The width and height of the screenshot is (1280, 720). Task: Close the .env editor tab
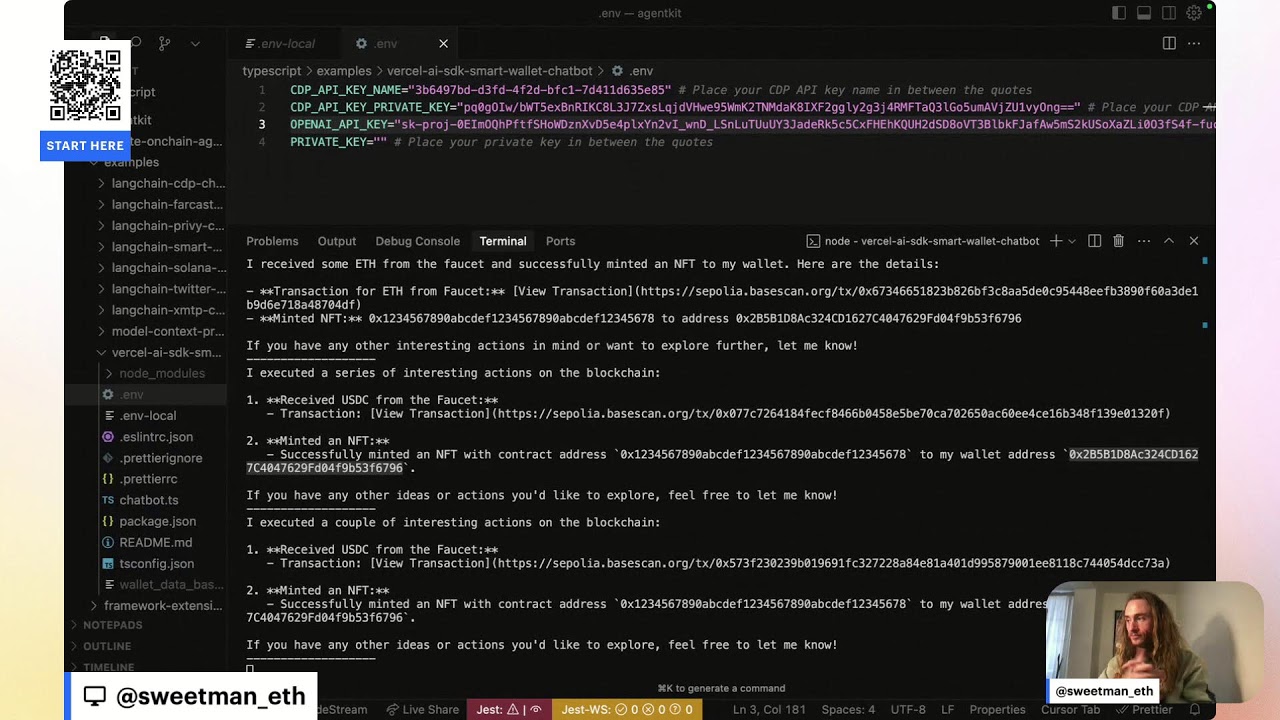[443, 43]
